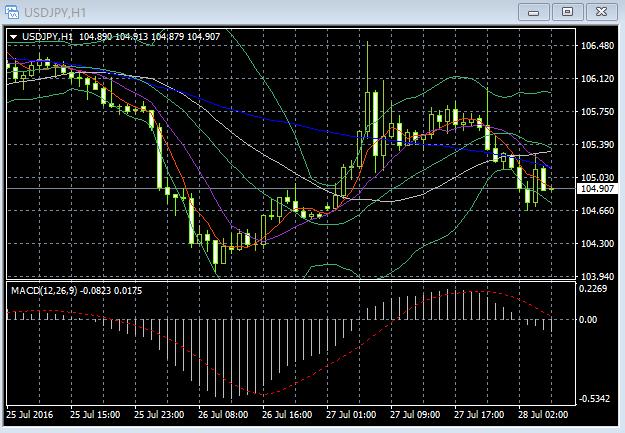Click time axis label 25 Jul 2016
The width and height of the screenshot is (625, 433).
(x=29, y=415)
